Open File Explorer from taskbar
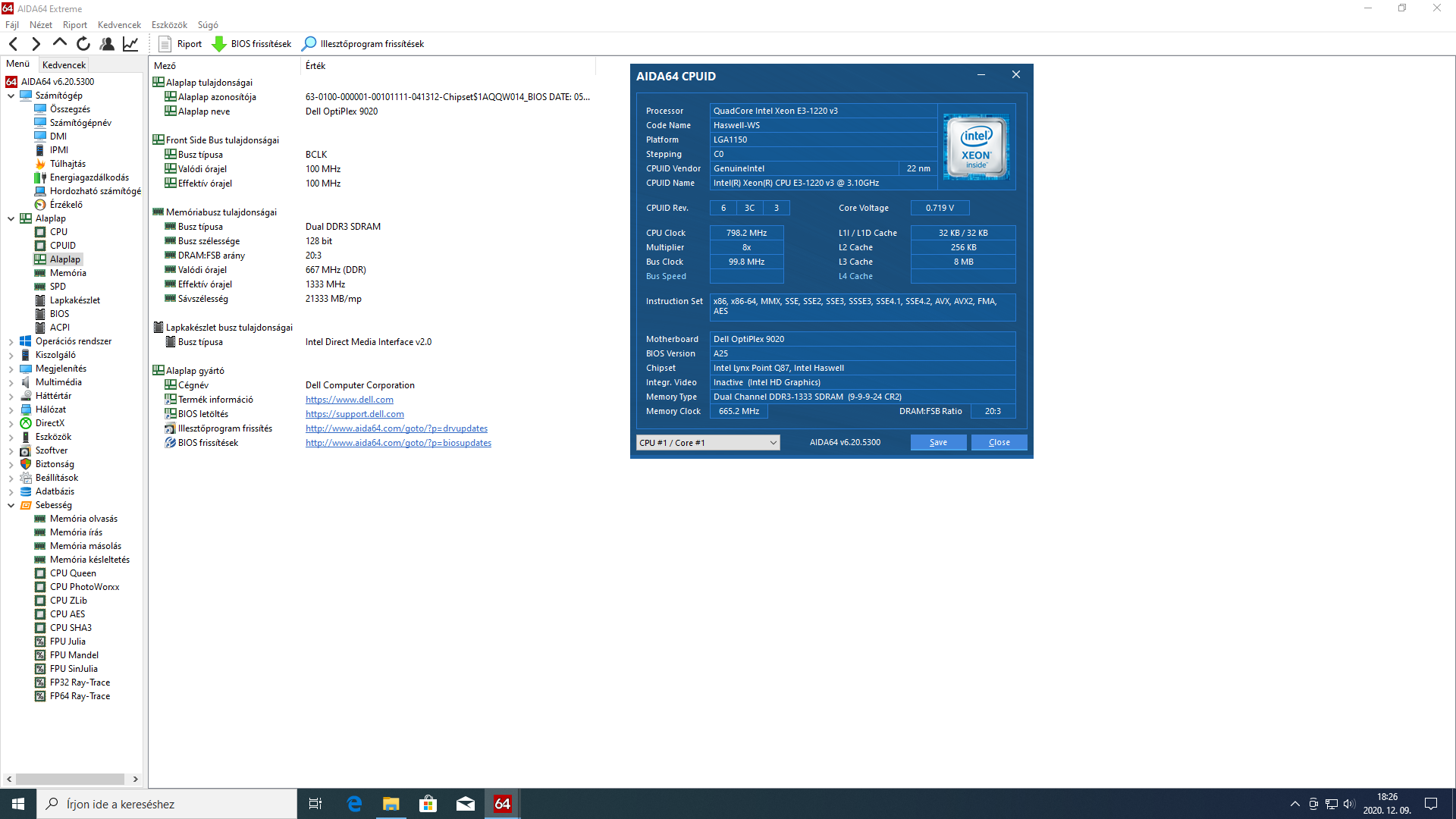1456x819 pixels. pyautogui.click(x=391, y=804)
